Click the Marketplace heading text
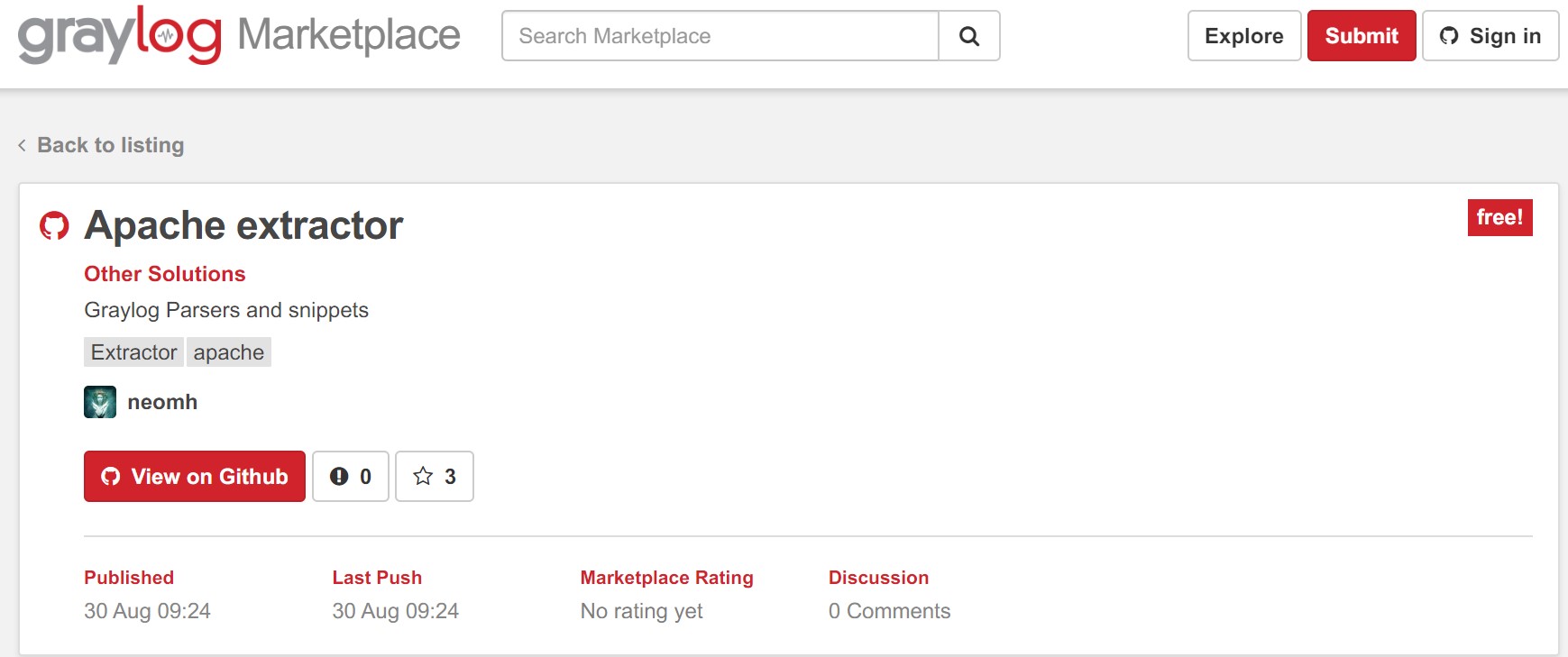Viewport: 1568px width, 657px height. point(349,35)
